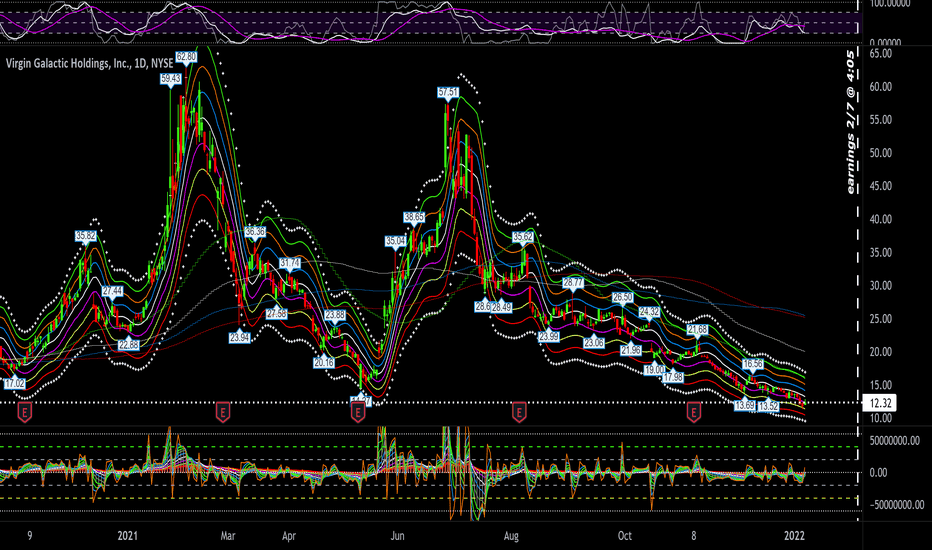Click the 27.44 price label
This screenshot has height=550, width=932.
(x=112, y=291)
